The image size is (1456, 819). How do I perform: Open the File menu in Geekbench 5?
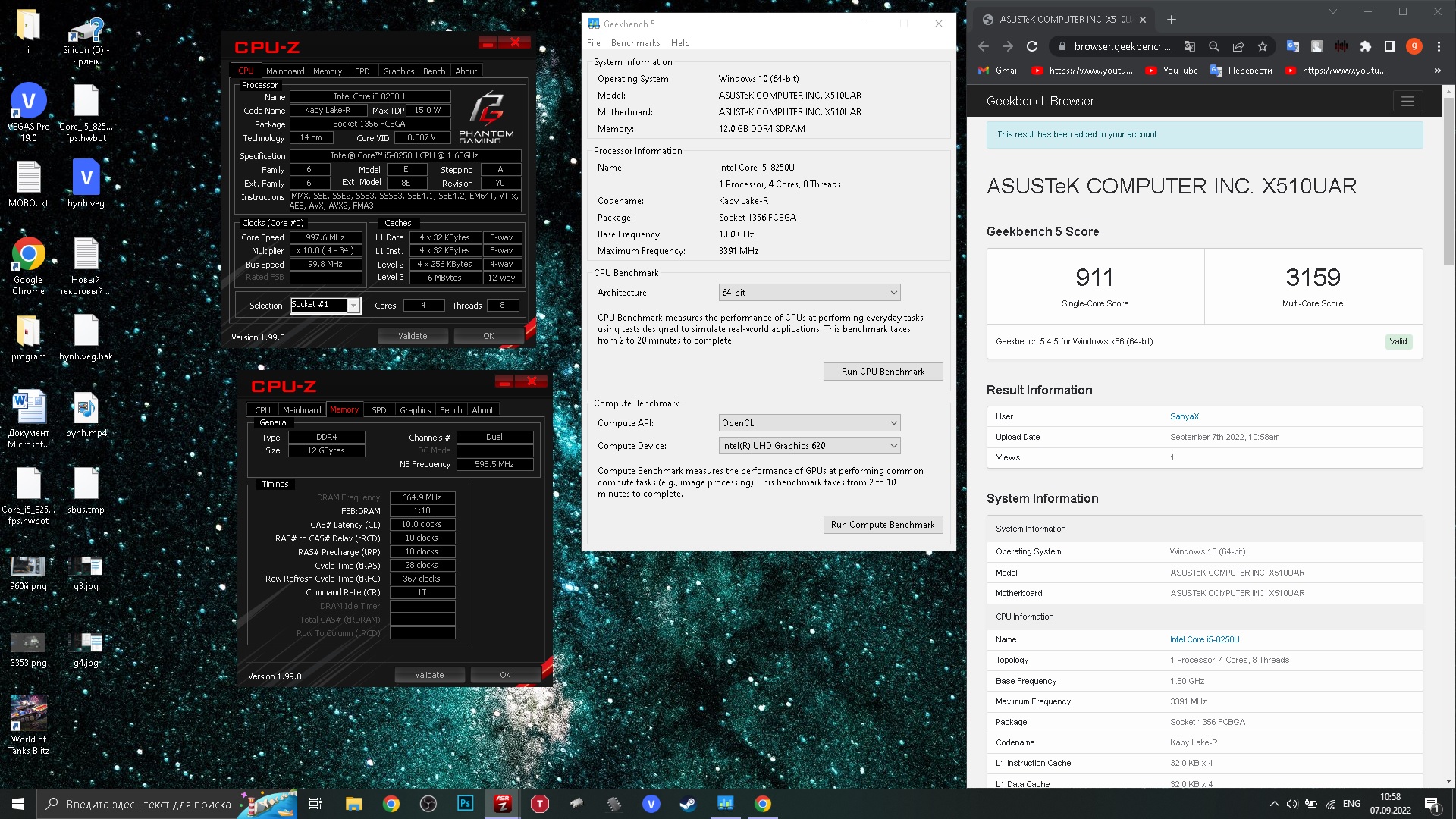[594, 43]
